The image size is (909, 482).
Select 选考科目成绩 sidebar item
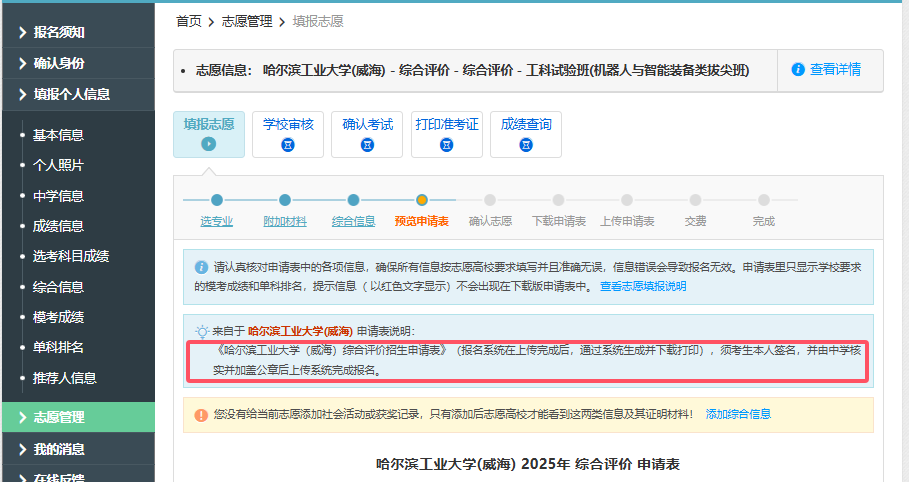[70, 256]
